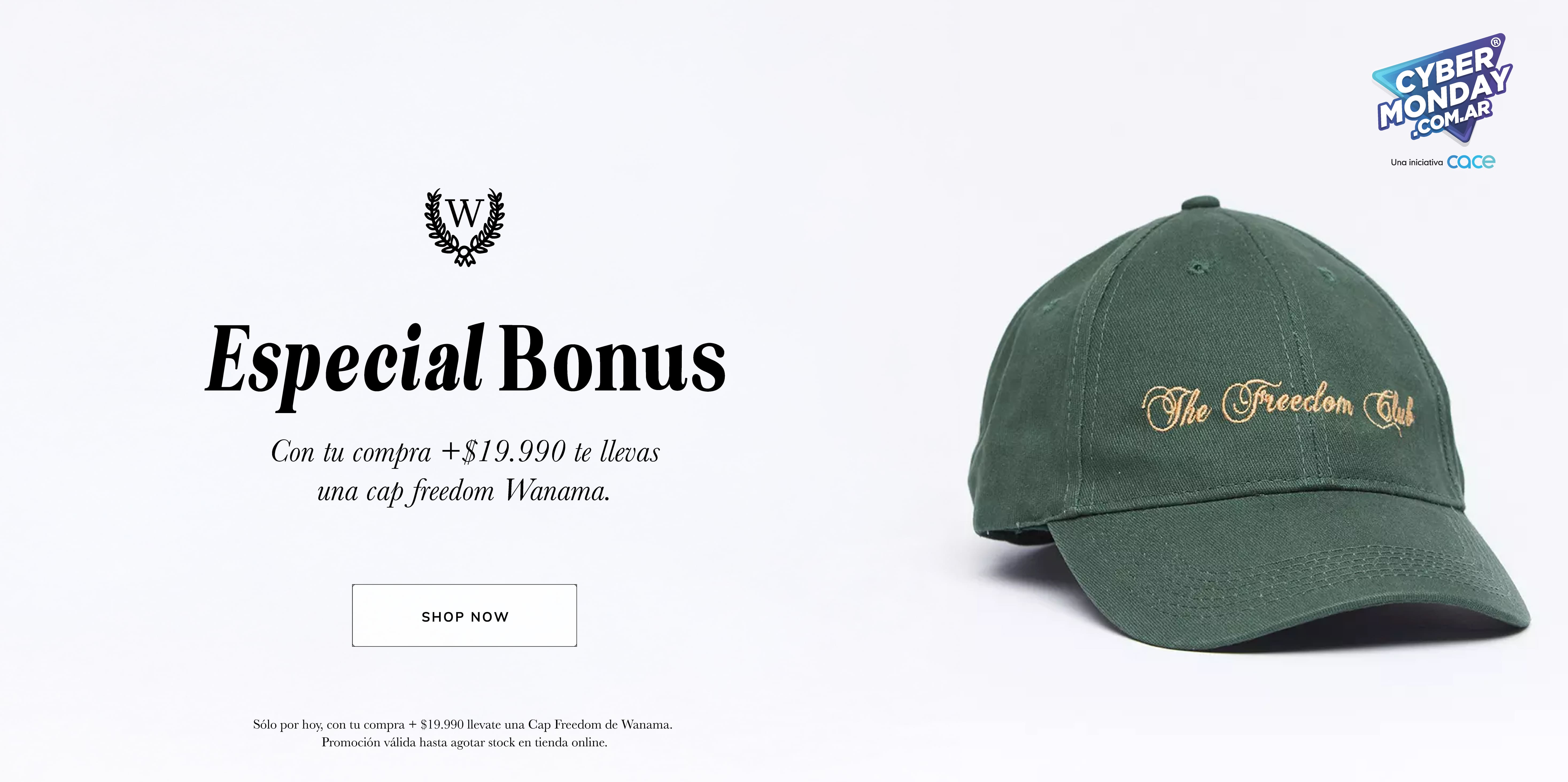Image resolution: width=1568 pixels, height=782 pixels.
Task: Click the 'Promoción válida hasta agotar stock' line
Action: click(464, 742)
